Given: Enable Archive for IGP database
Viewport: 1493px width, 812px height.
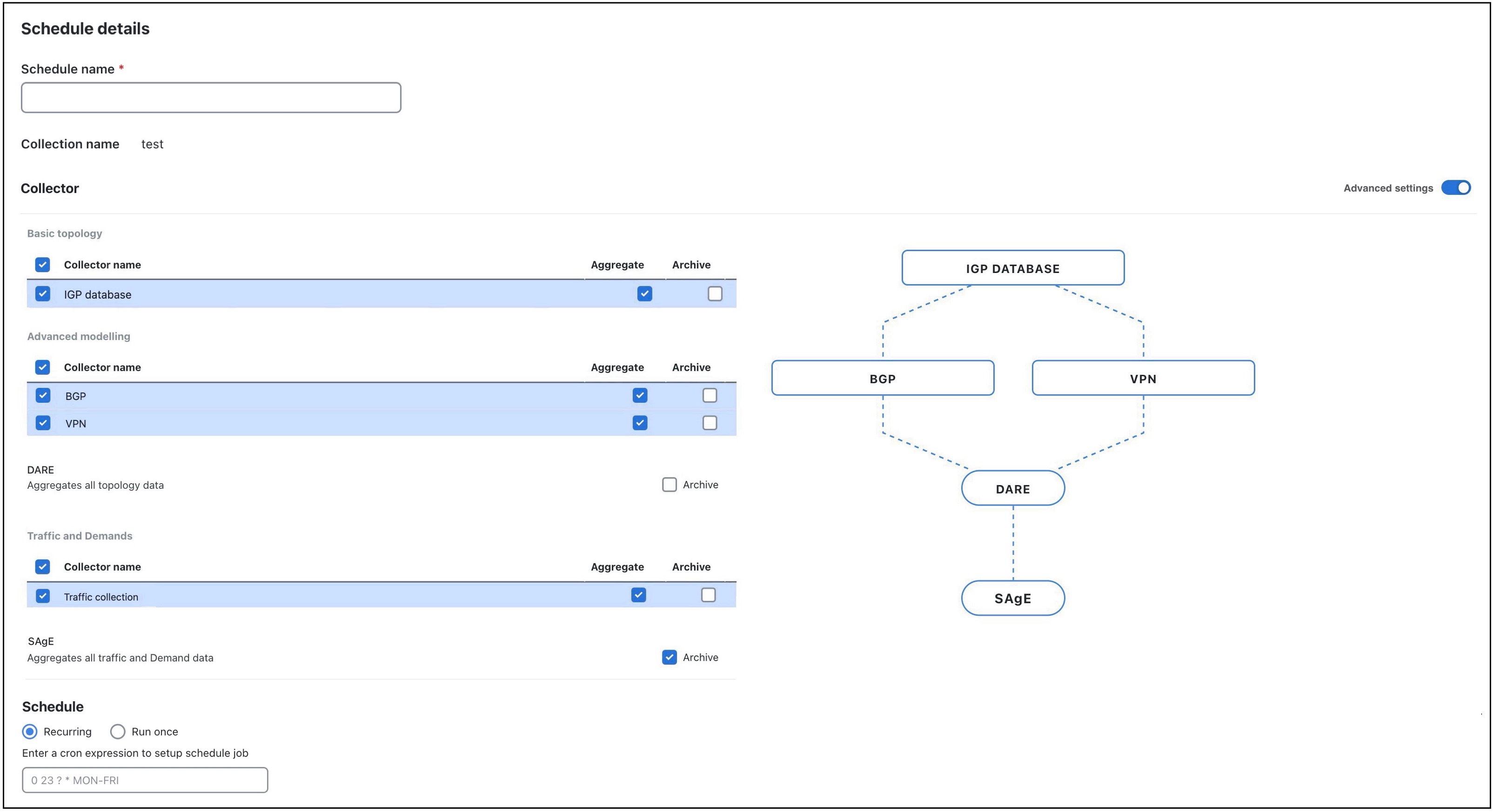Looking at the screenshot, I should pos(714,293).
